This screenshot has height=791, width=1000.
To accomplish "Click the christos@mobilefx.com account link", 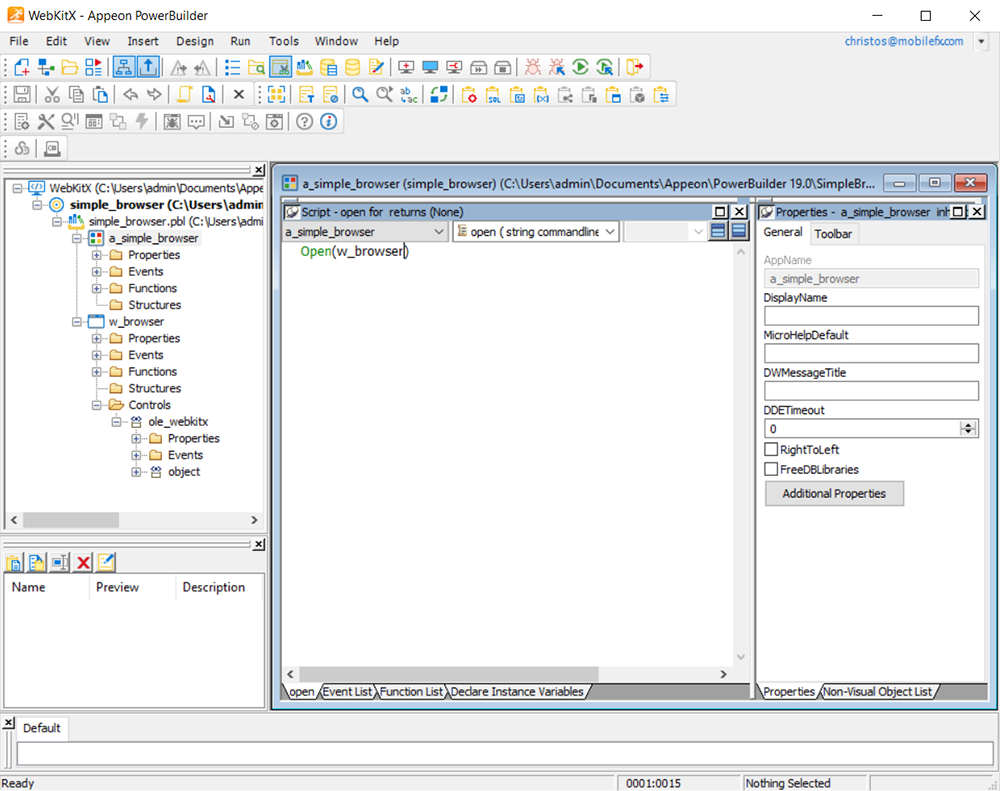I will tap(904, 41).
